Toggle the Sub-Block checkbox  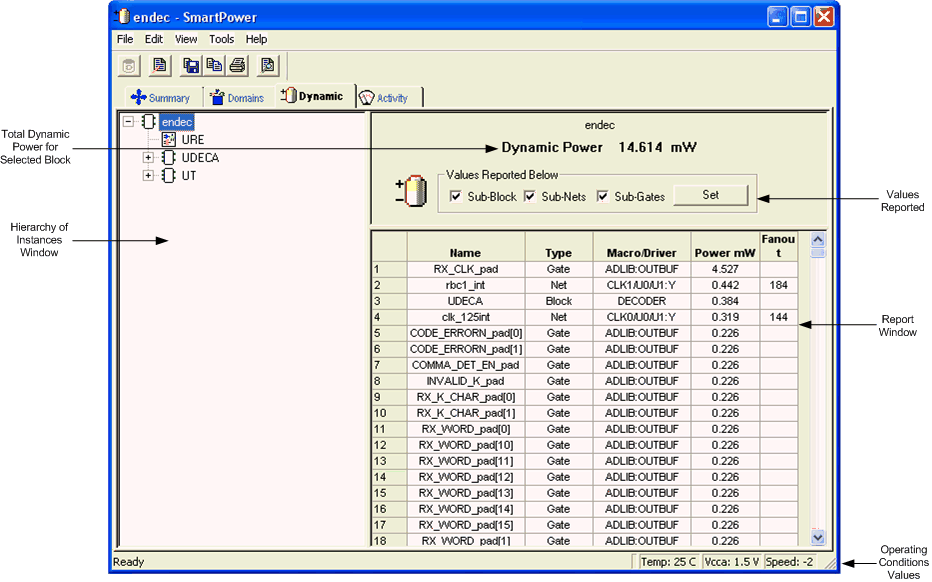[456, 197]
